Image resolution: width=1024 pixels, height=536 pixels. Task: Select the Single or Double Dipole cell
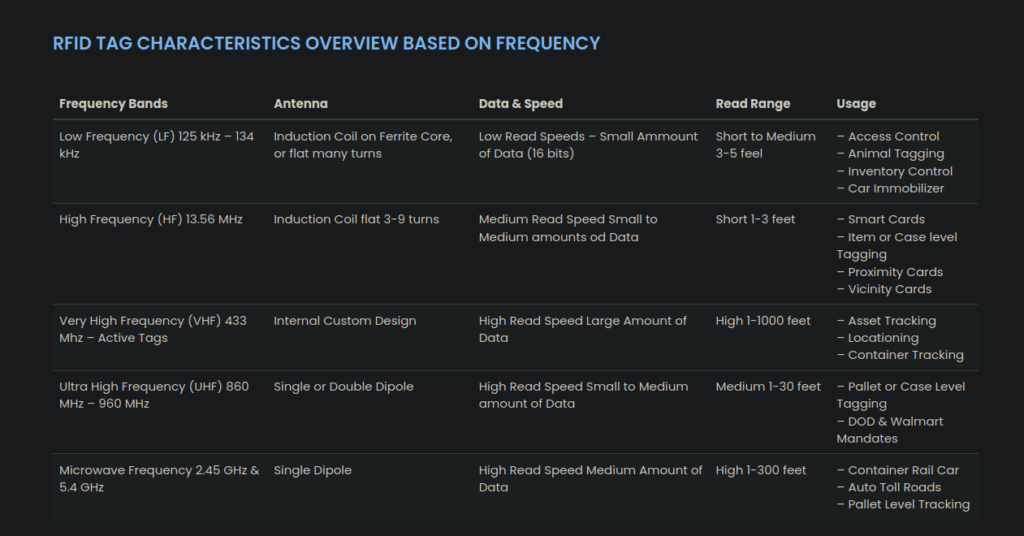click(344, 386)
